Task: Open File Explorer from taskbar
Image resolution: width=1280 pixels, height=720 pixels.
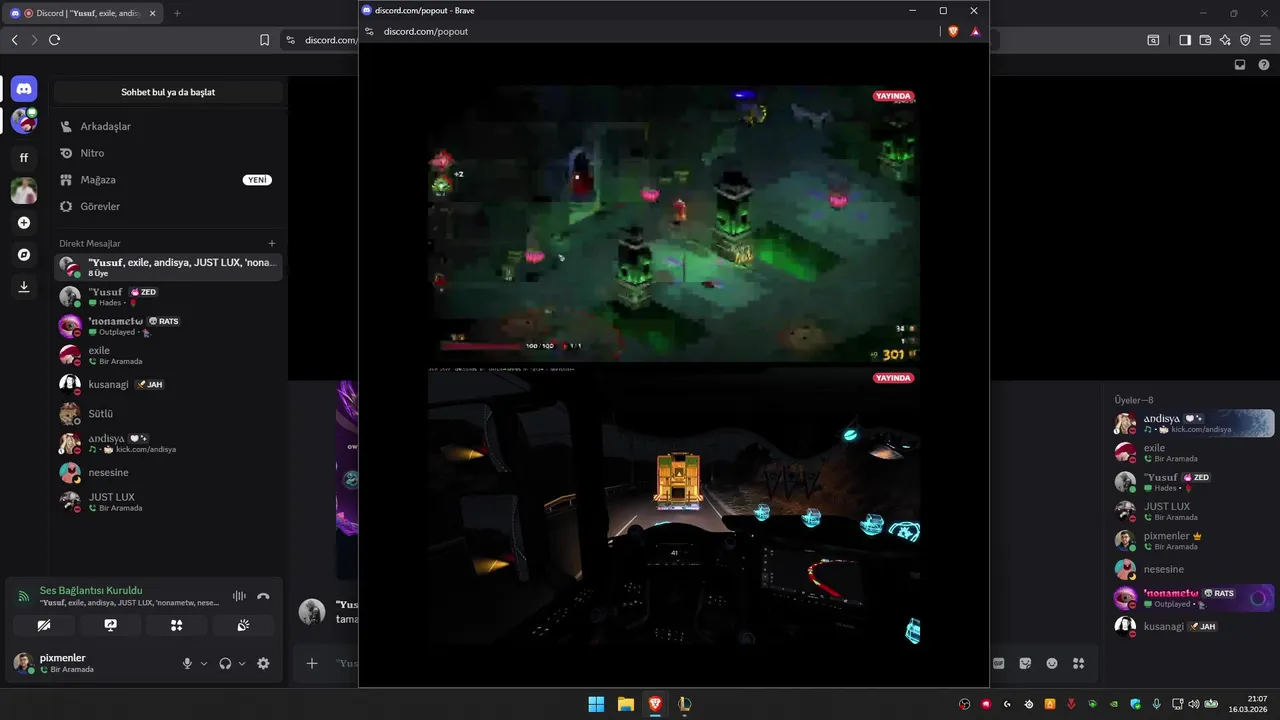Action: point(625,704)
